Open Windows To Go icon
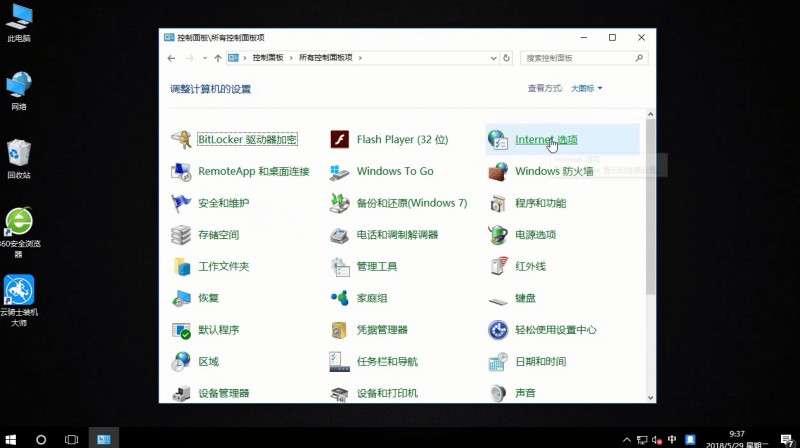The image size is (800, 448). tap(339, 171)
